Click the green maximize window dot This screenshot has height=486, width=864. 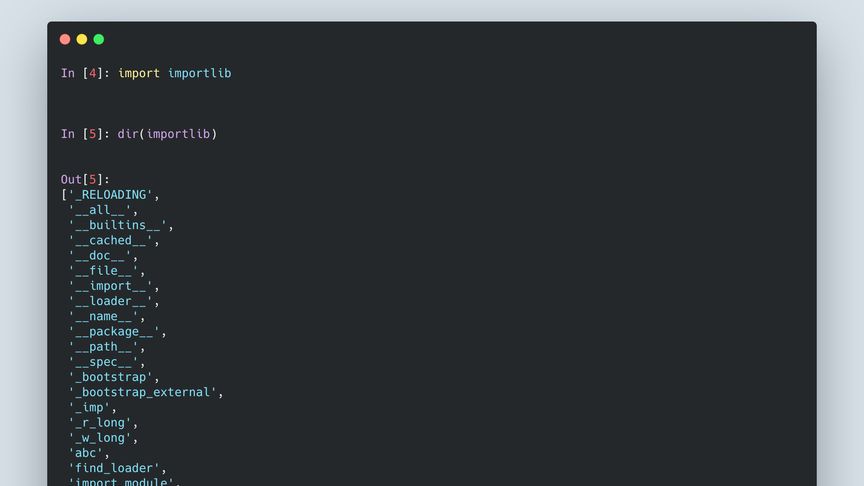click(99, 39)
